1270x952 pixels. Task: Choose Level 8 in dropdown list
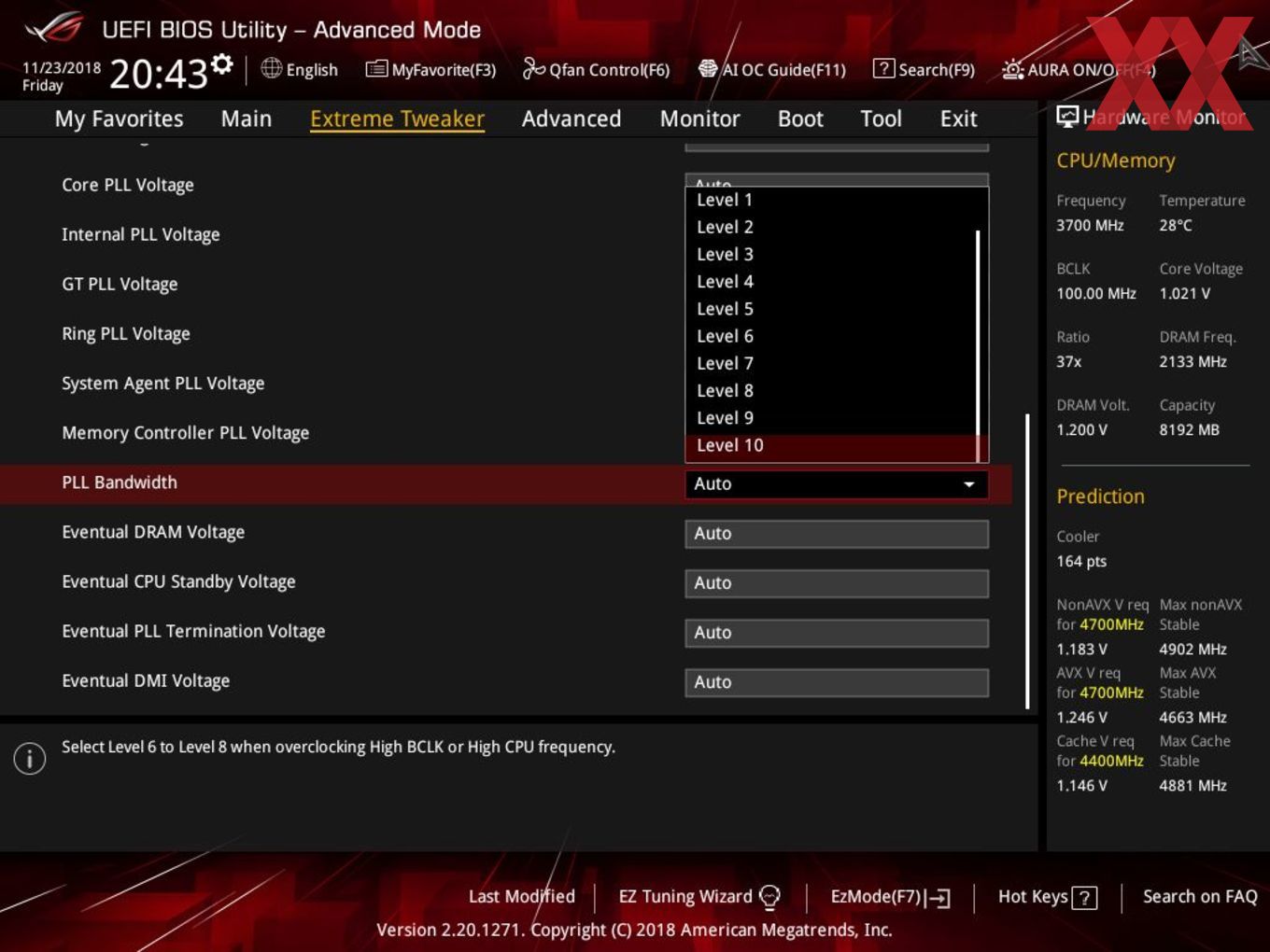(830, 391)
